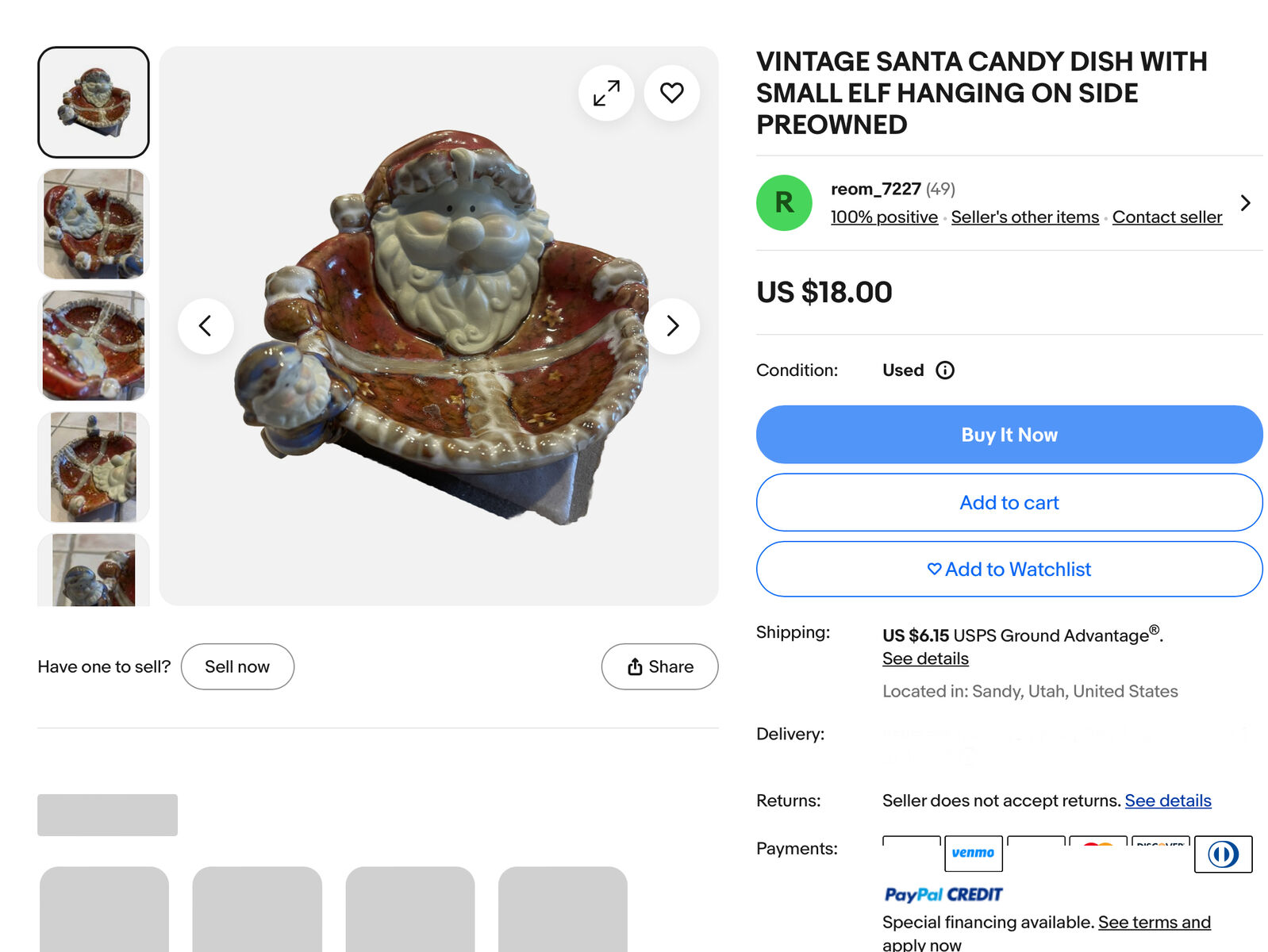Expand seller details chevron

[1245, 203]
